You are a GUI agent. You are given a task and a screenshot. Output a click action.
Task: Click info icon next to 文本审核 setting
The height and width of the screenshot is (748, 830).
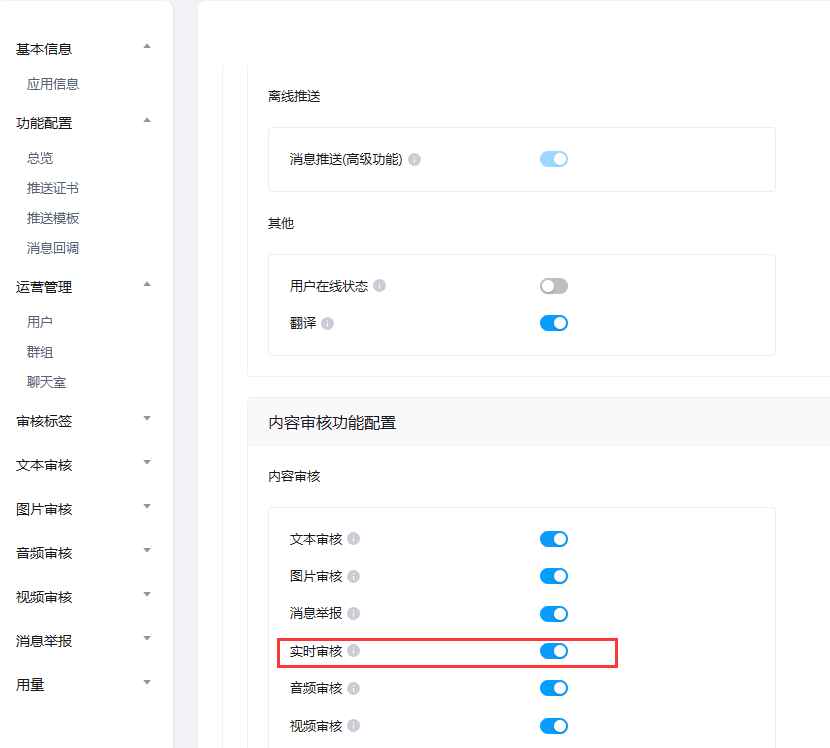(354, 539)
